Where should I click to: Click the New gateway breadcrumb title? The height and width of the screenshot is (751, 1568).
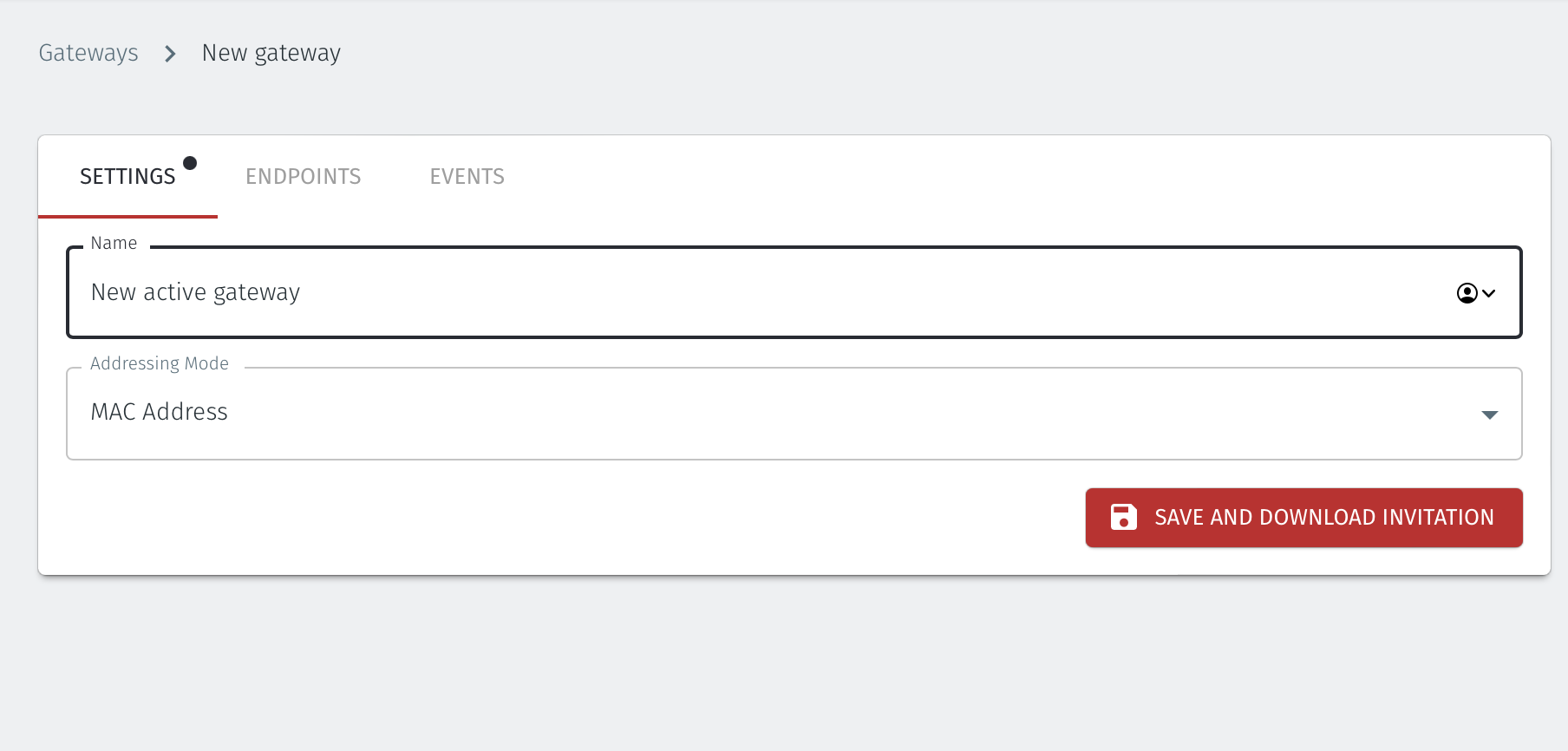(x=271, y=53)
